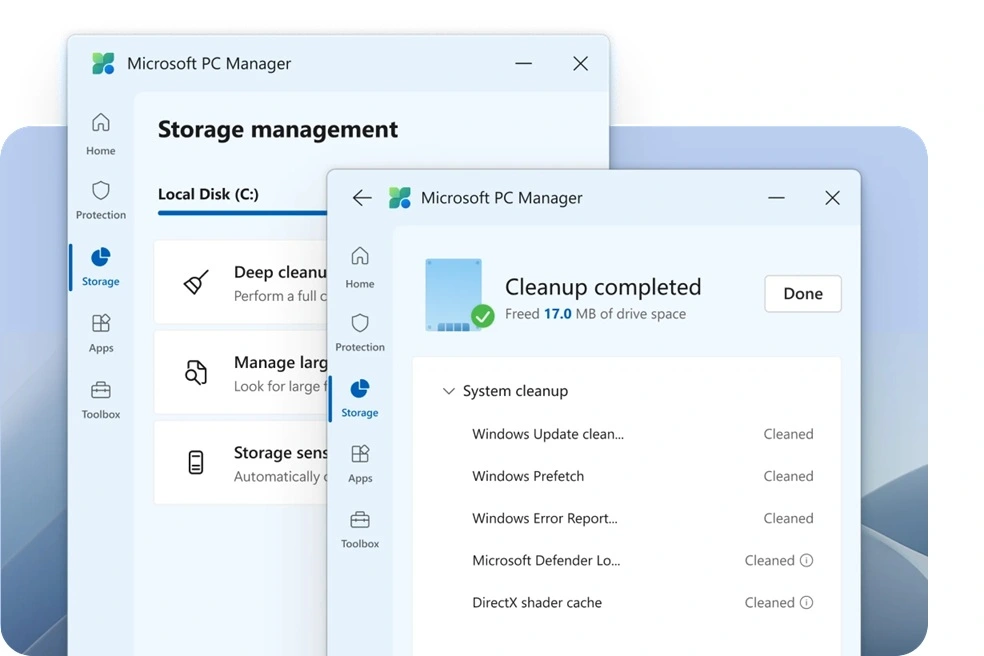984x656 pixels.
Task: Go to Home in front window sidebar
Action: coord(360,267)
